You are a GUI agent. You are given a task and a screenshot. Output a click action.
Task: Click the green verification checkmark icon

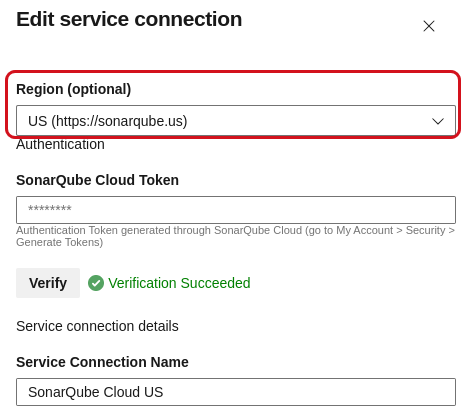pos(96,283)
